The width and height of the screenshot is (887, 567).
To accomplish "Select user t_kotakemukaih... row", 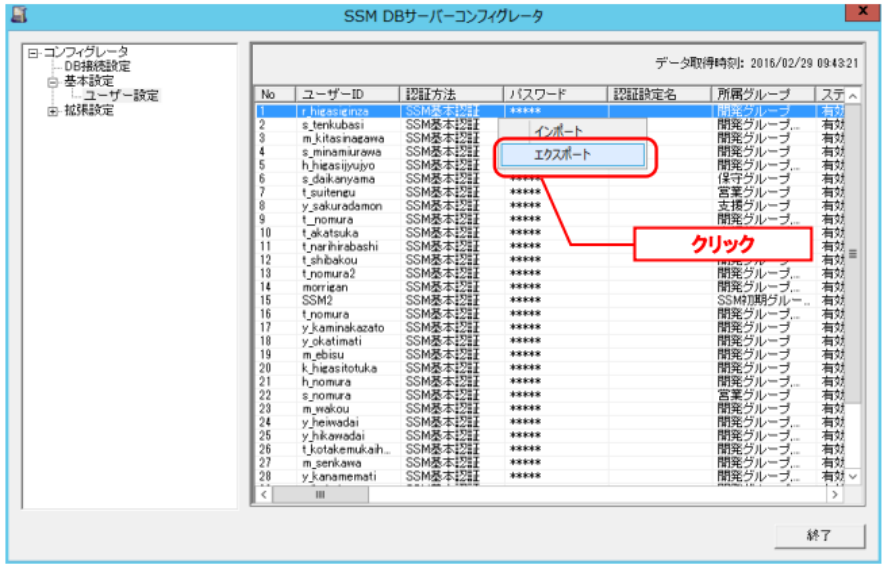I will (x=550, y=450).
